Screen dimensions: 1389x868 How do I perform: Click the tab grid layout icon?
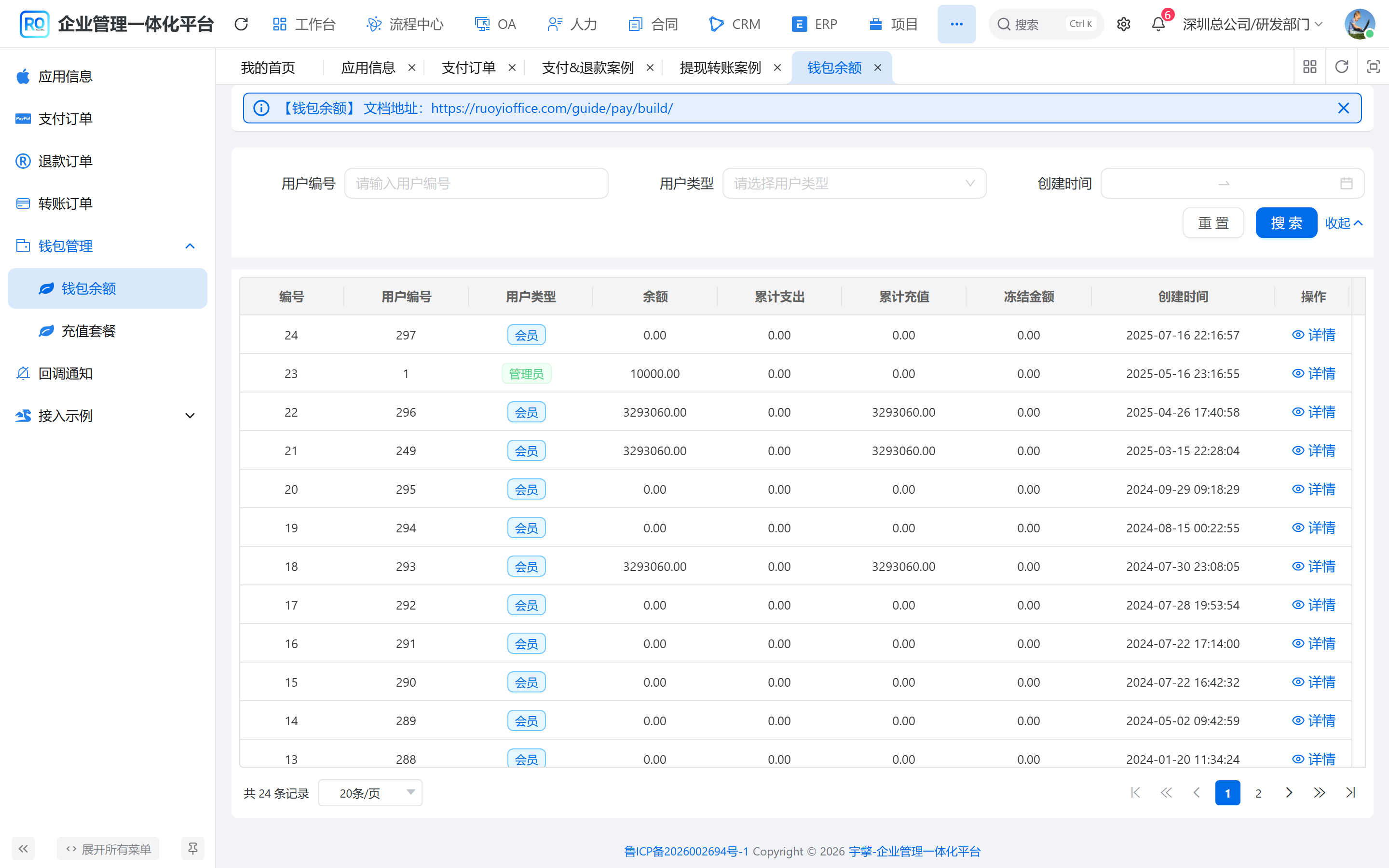click(x=1309, y=67)
